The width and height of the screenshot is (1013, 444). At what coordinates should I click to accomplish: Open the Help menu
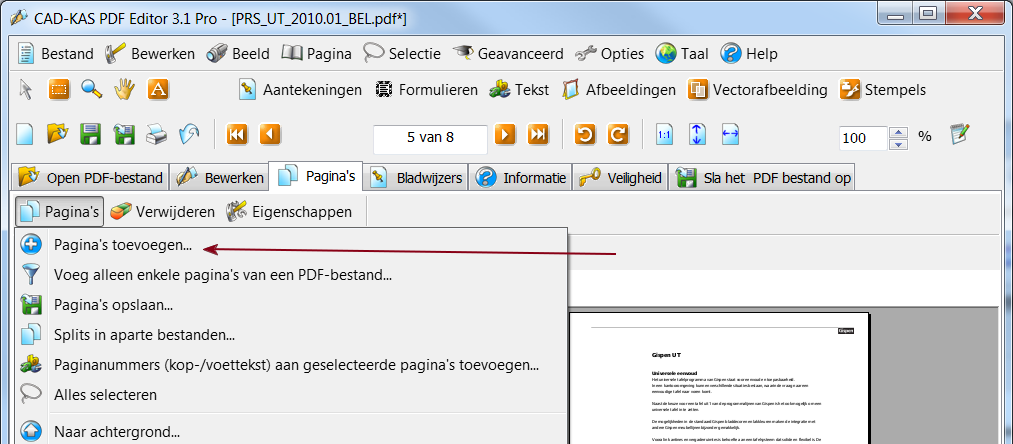pos(749,54)
